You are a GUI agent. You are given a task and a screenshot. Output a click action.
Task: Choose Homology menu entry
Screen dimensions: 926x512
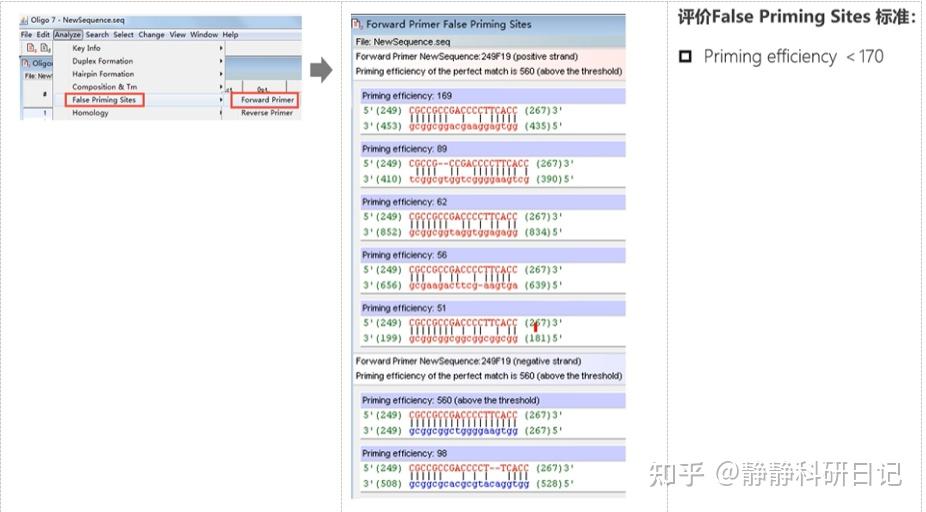[90, 113]
